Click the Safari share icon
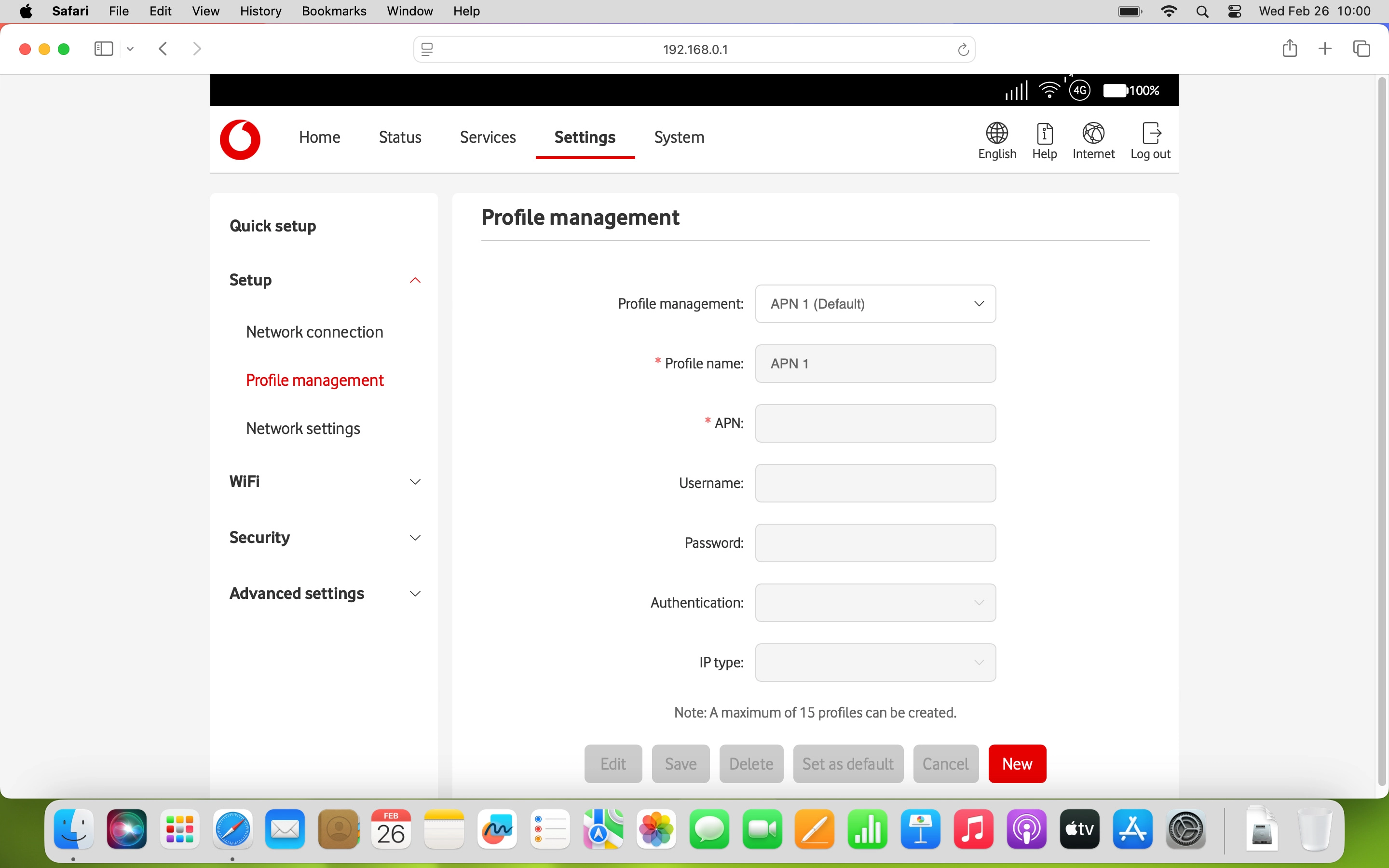This screenshot has height=868, width=1389. click(1290, 49)
